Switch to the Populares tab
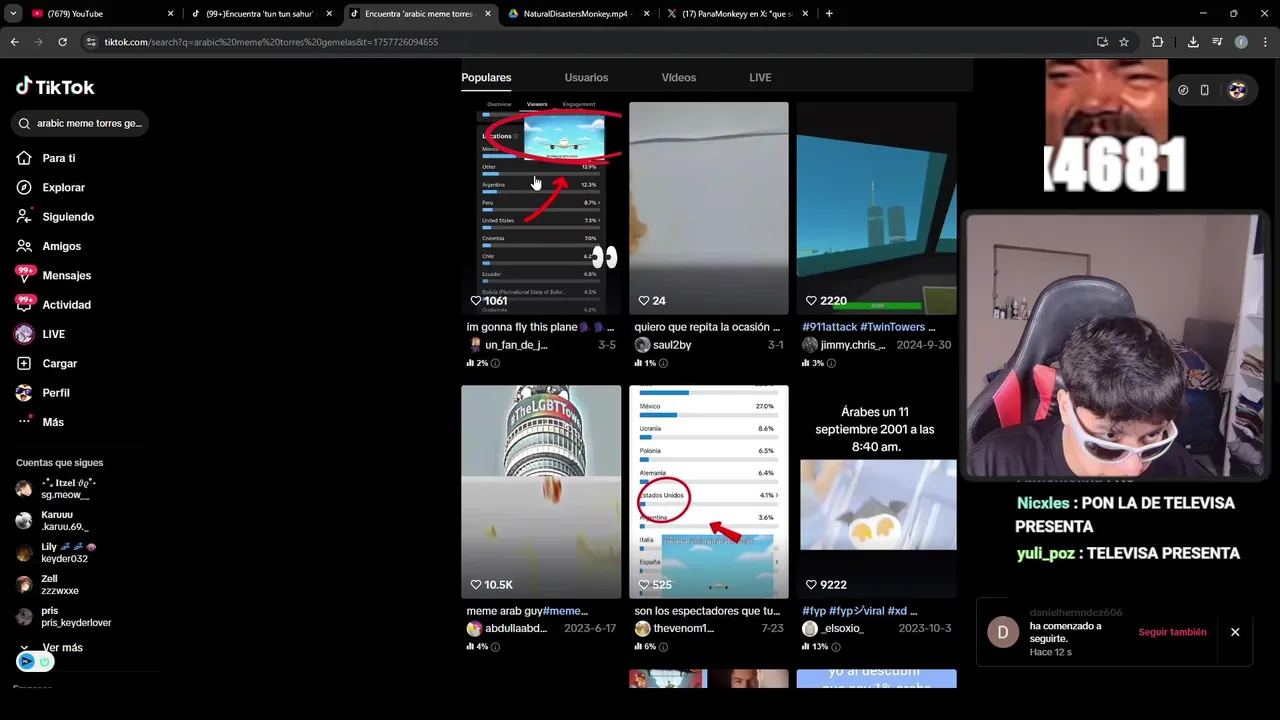 (486, 77)
